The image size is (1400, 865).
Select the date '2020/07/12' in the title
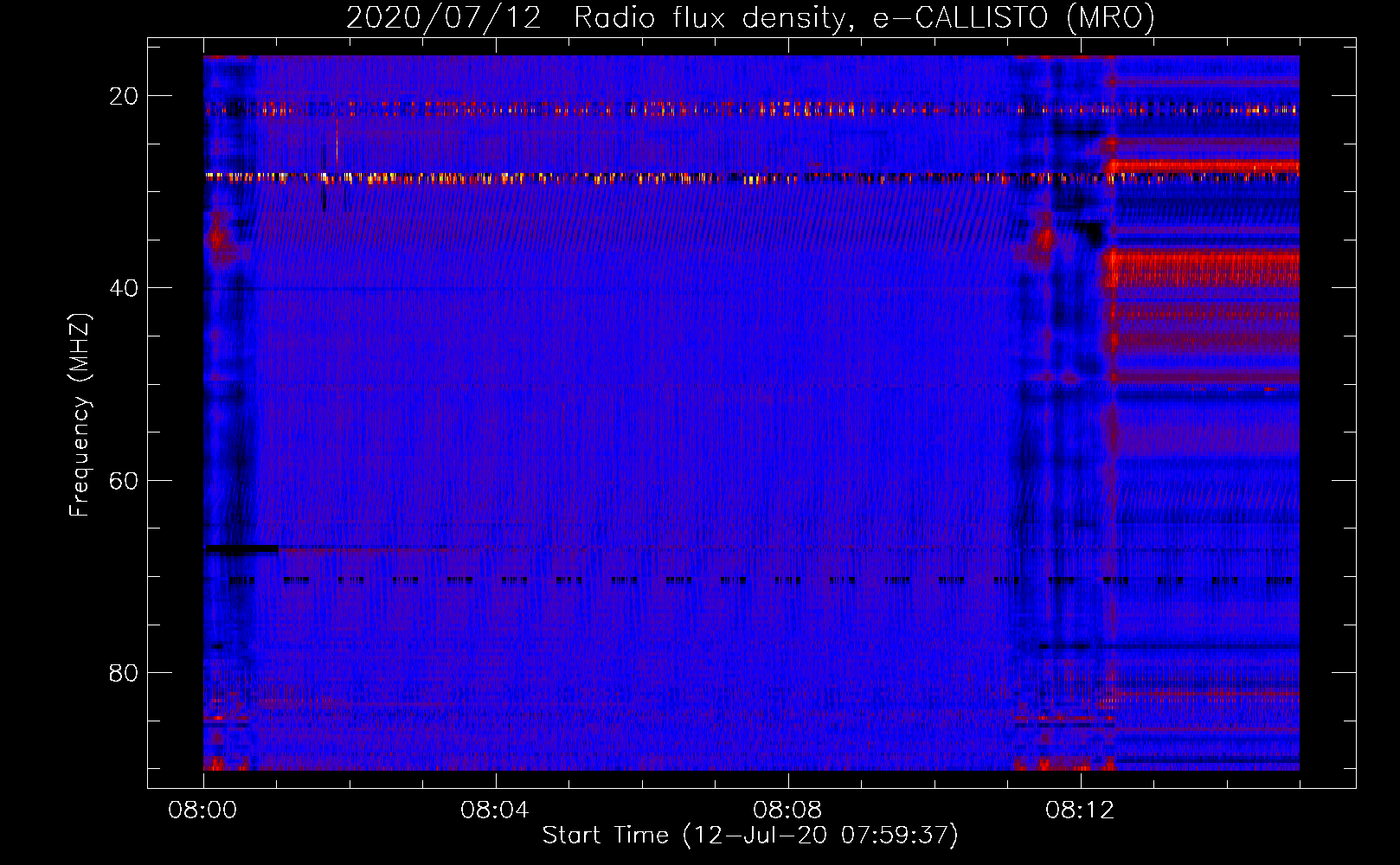[x=444, y=18]
